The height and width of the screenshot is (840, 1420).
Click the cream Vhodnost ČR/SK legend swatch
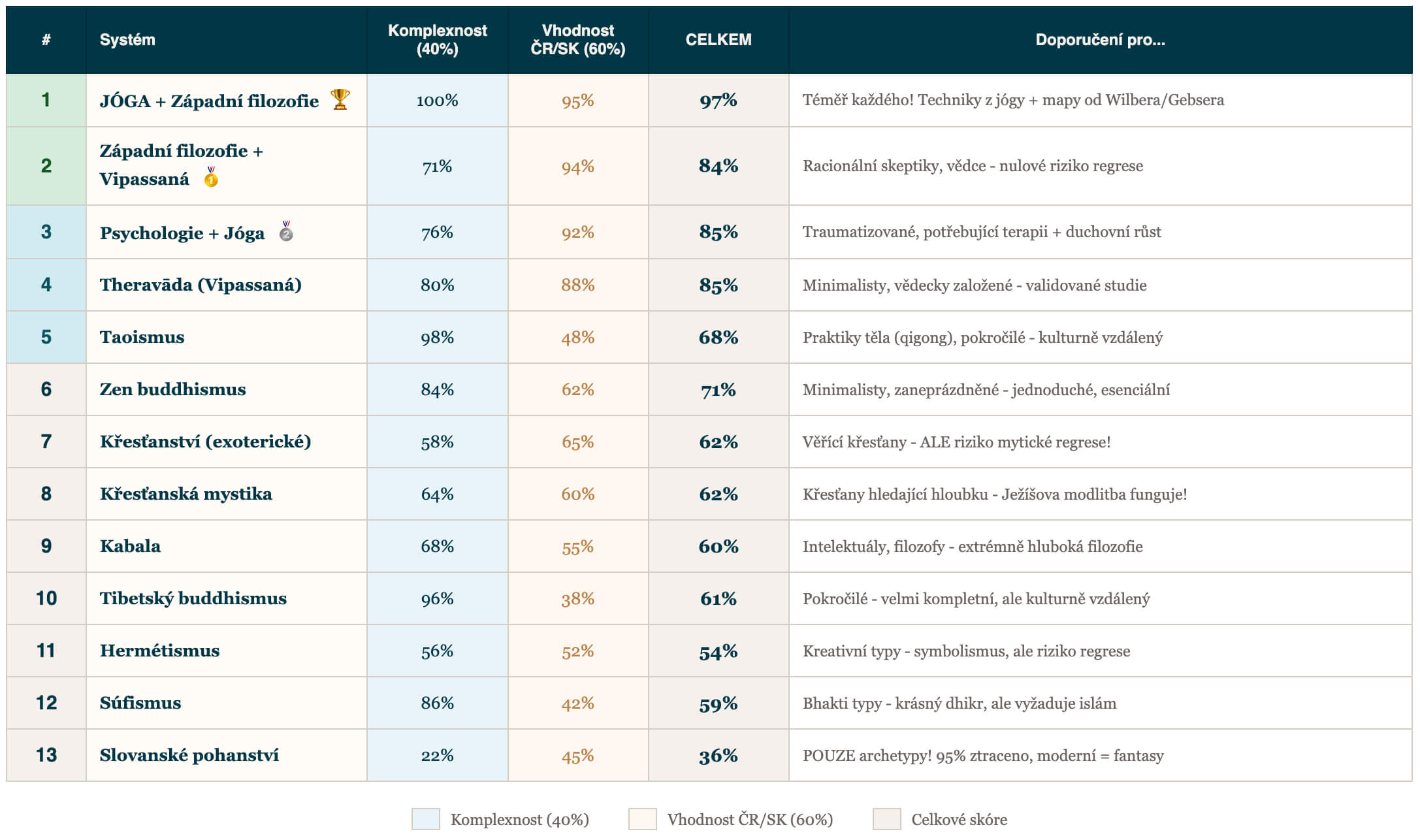pos(642,819)
